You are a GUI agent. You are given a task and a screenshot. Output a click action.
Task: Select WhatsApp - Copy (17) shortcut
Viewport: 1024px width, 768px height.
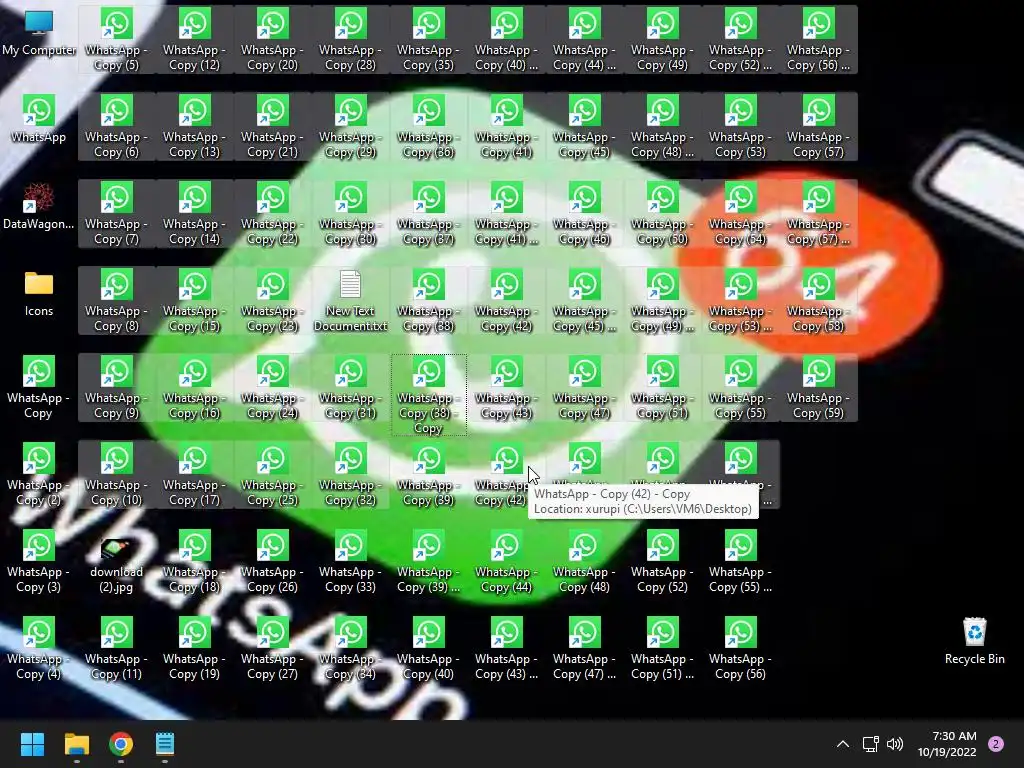(x=194, y=475)
